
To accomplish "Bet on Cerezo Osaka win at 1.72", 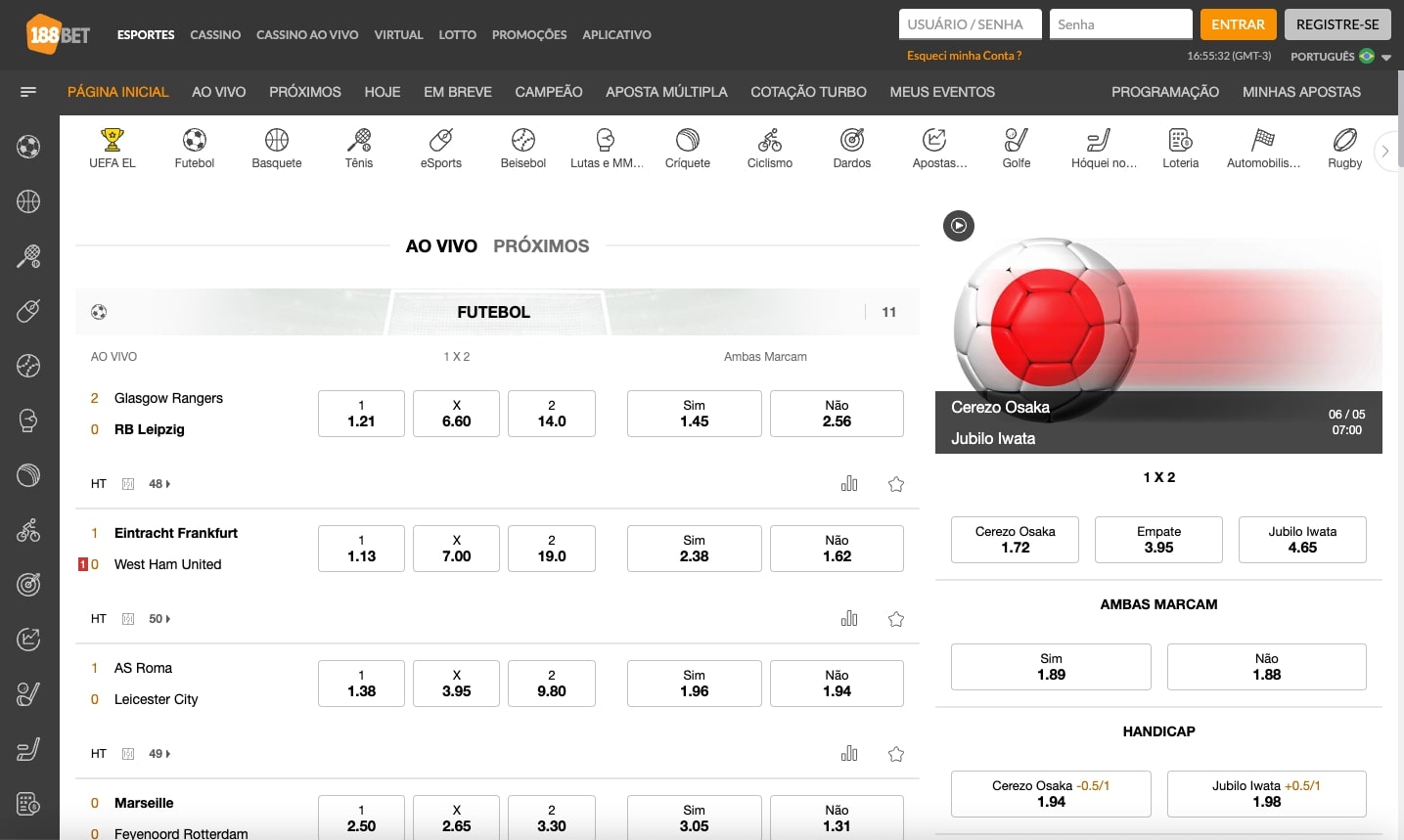I will pos(1015,540).
